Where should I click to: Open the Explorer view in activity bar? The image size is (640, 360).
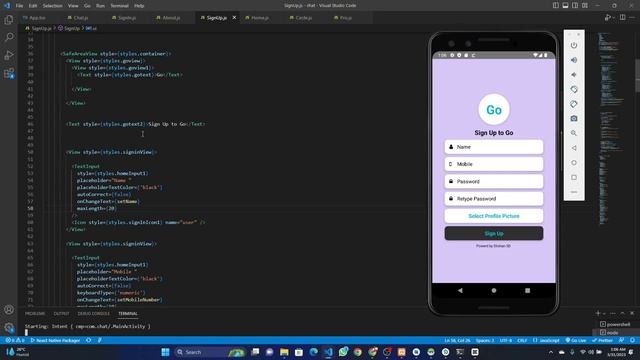(9, 20)
